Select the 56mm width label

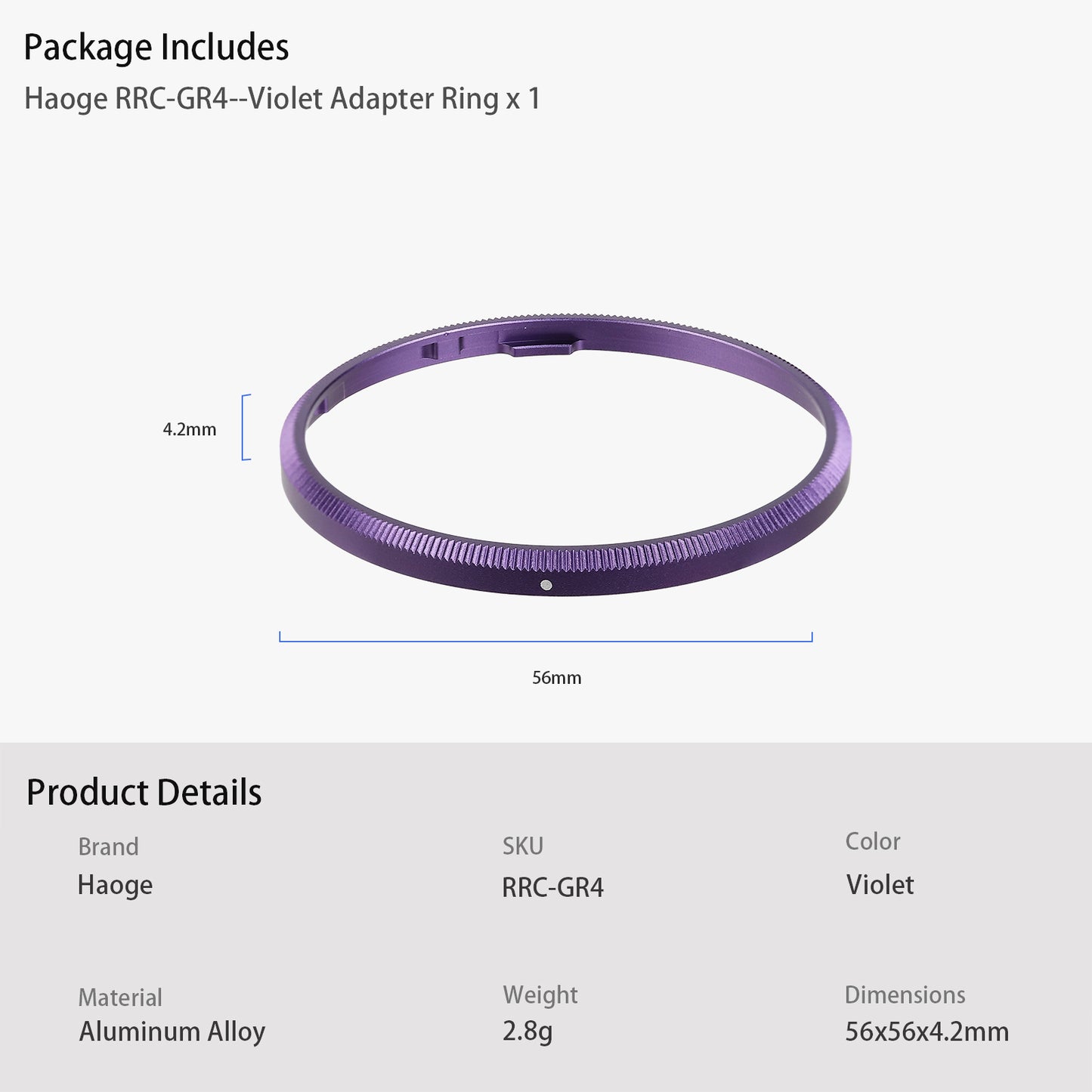556,678
